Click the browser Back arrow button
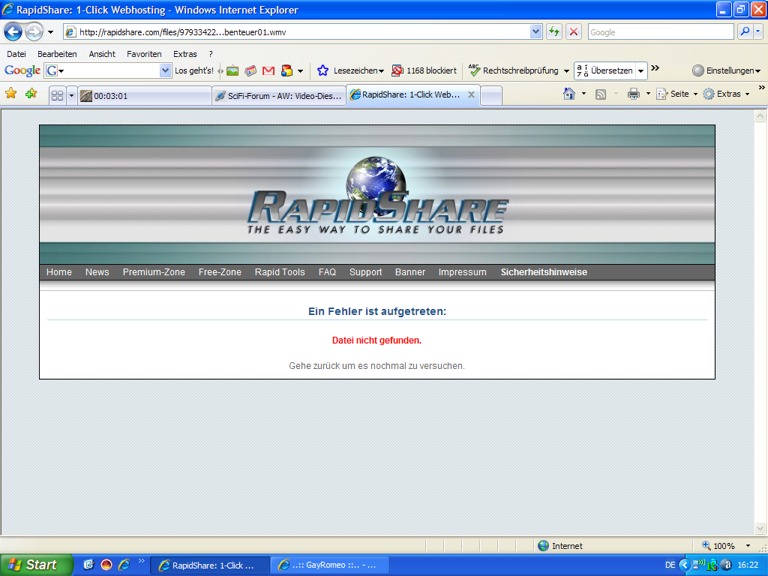This screenshot has height=576, width=768. 13,32
